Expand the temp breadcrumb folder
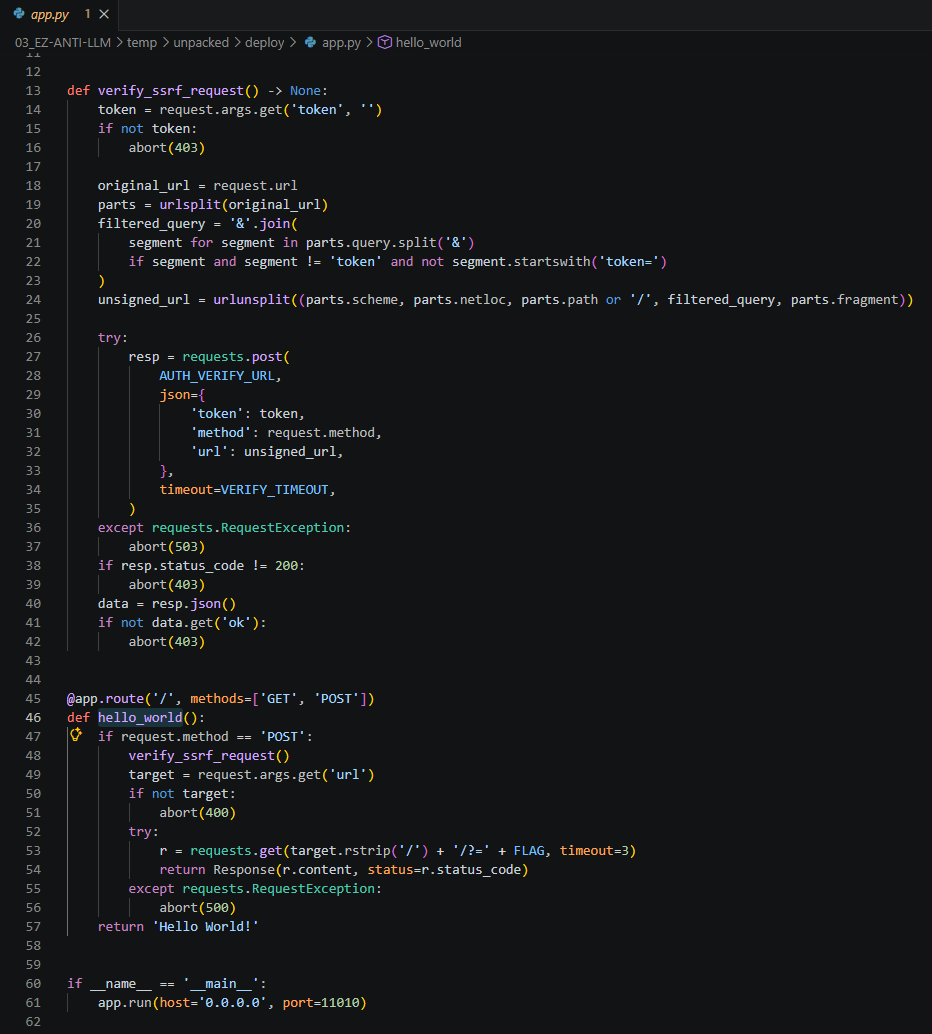This screenshot has height=1034, width=932. [141, 43]
